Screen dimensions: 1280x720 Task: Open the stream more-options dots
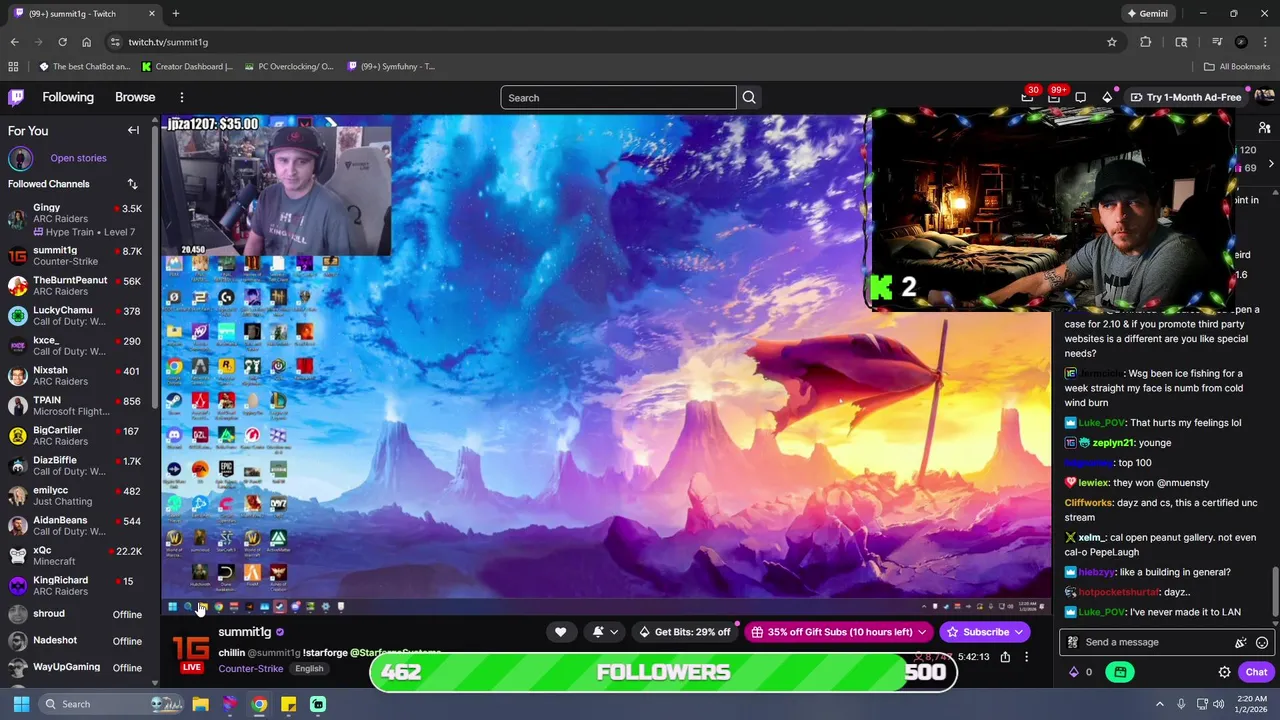pos(1026,657)
